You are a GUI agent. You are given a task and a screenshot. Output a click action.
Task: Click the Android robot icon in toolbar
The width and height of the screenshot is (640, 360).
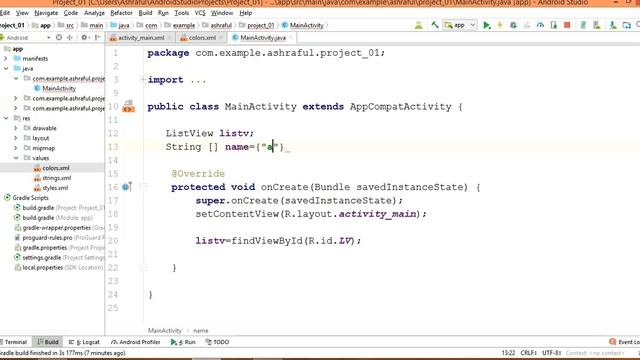coord(418,25)
